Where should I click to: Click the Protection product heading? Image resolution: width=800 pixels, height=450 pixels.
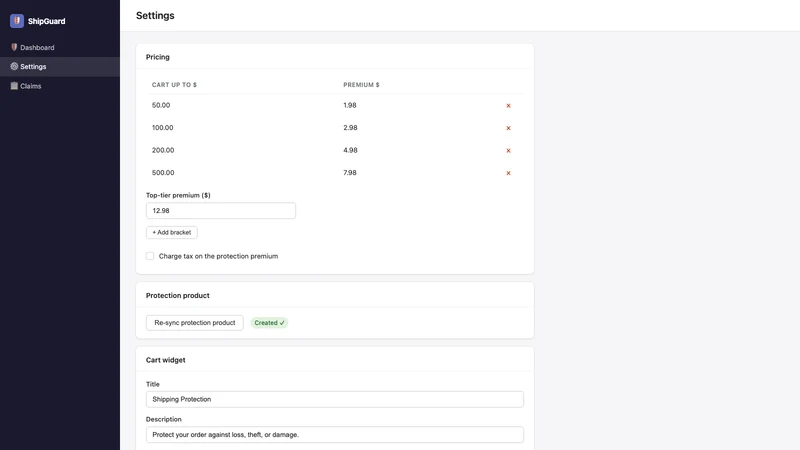point(178,295)
